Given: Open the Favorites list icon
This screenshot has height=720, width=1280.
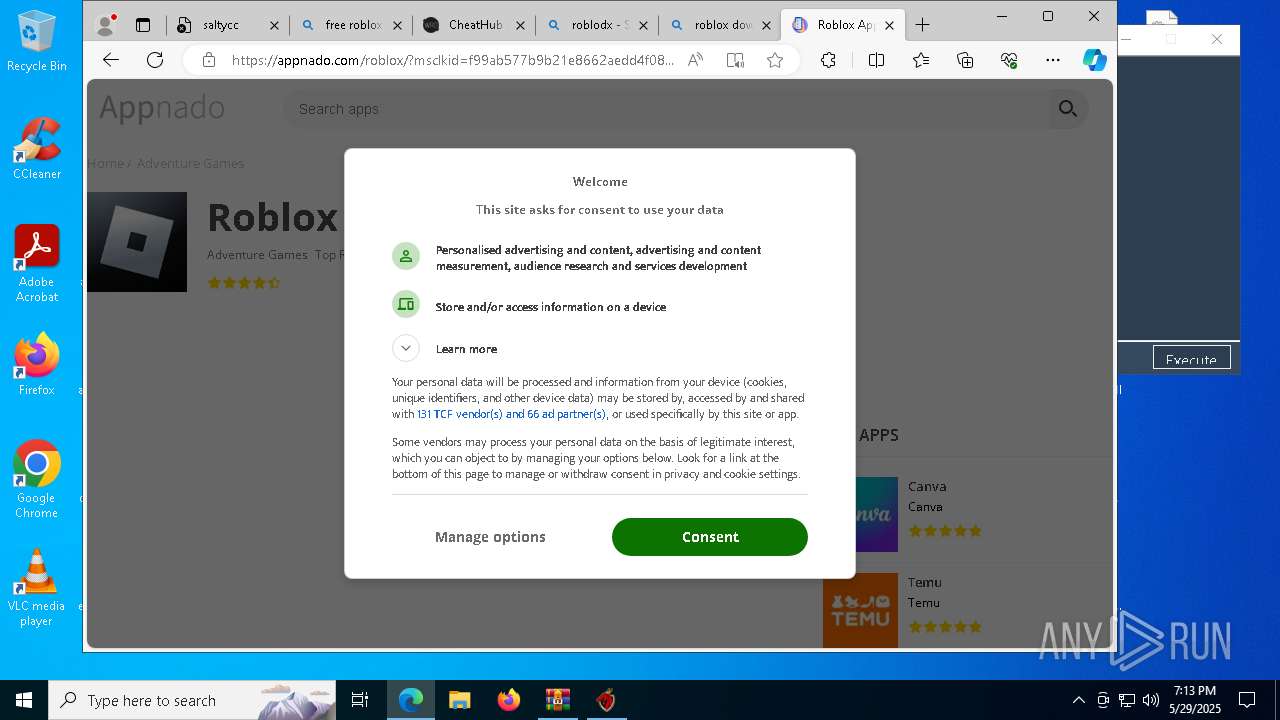Looking at the screenshot, I should point(921,60).
